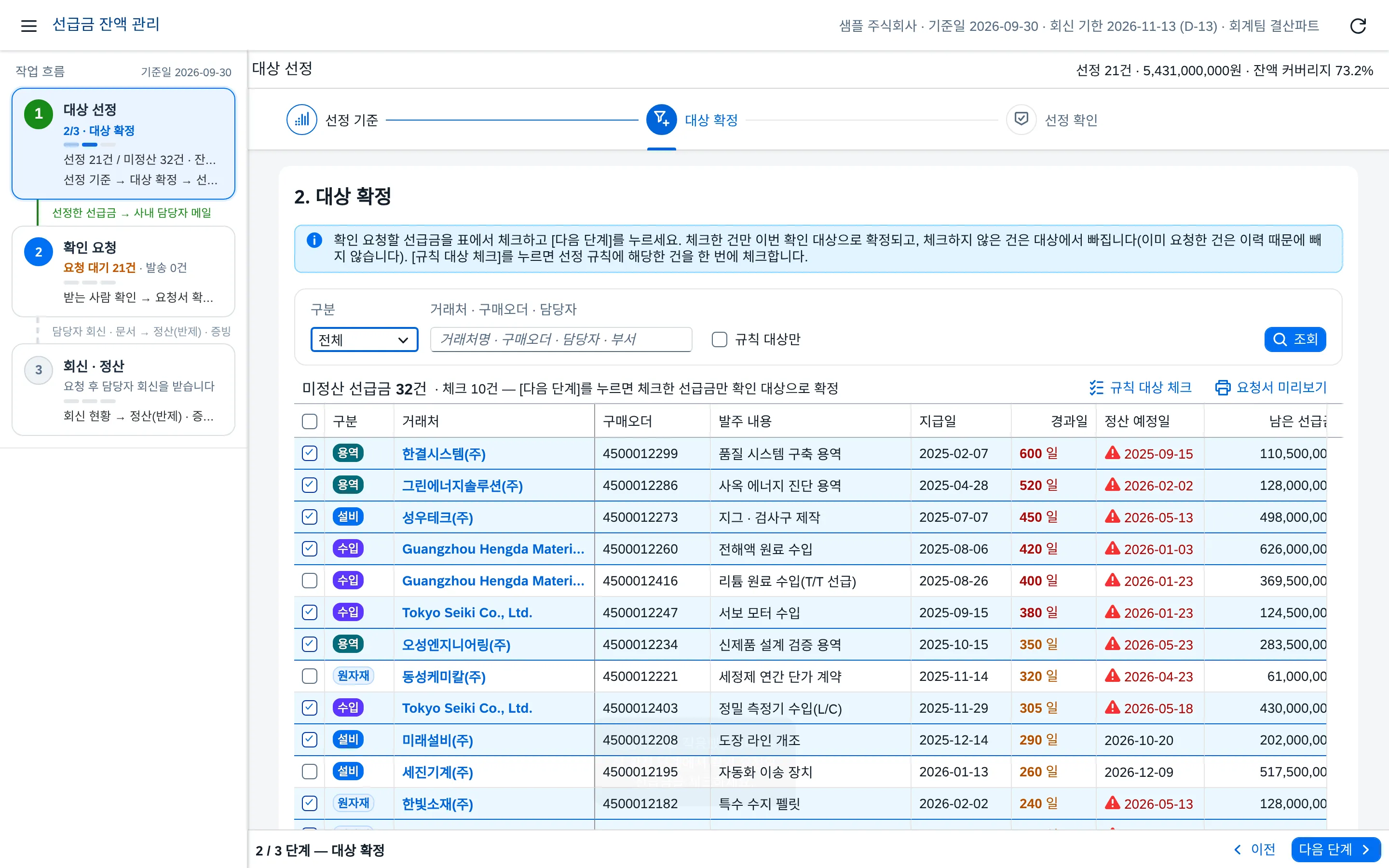Click the 요청서 미리보기 link label

1281,388
